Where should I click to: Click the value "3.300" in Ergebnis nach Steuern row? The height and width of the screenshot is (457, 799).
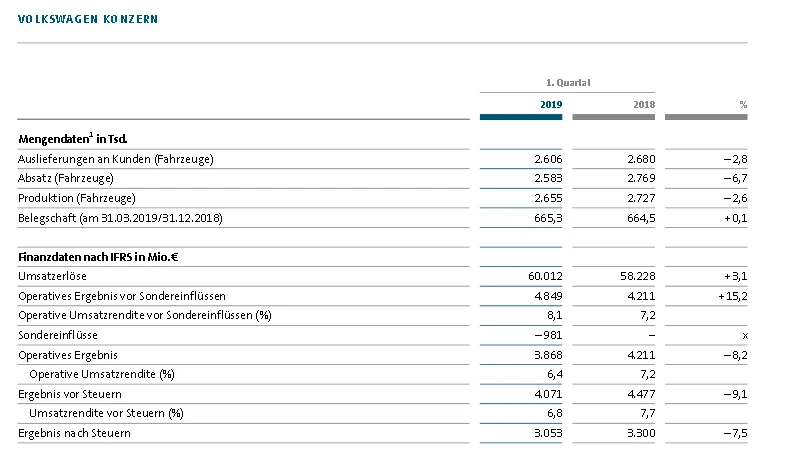(641, 433)
